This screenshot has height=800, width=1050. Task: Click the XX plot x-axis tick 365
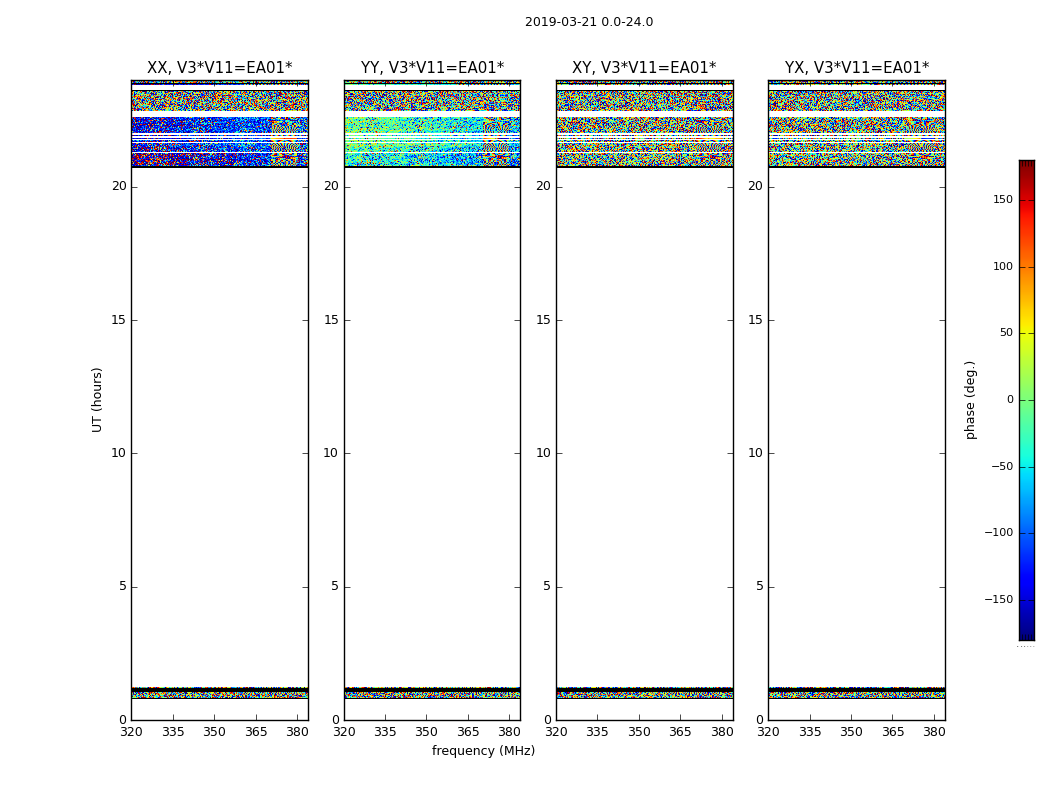[x=256, y=732]
